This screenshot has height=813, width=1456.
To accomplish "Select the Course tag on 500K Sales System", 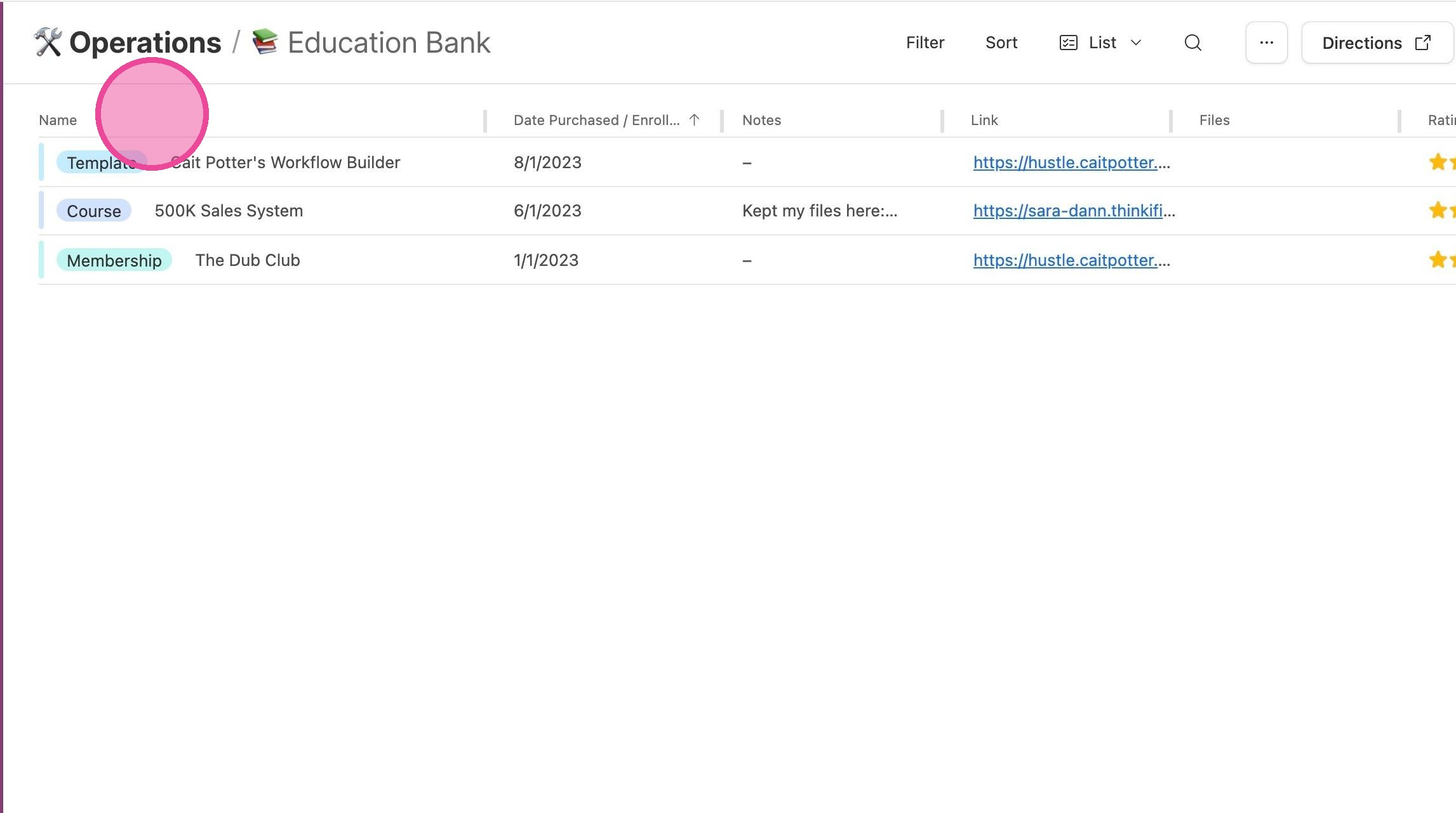I will [x=94, y=211].
